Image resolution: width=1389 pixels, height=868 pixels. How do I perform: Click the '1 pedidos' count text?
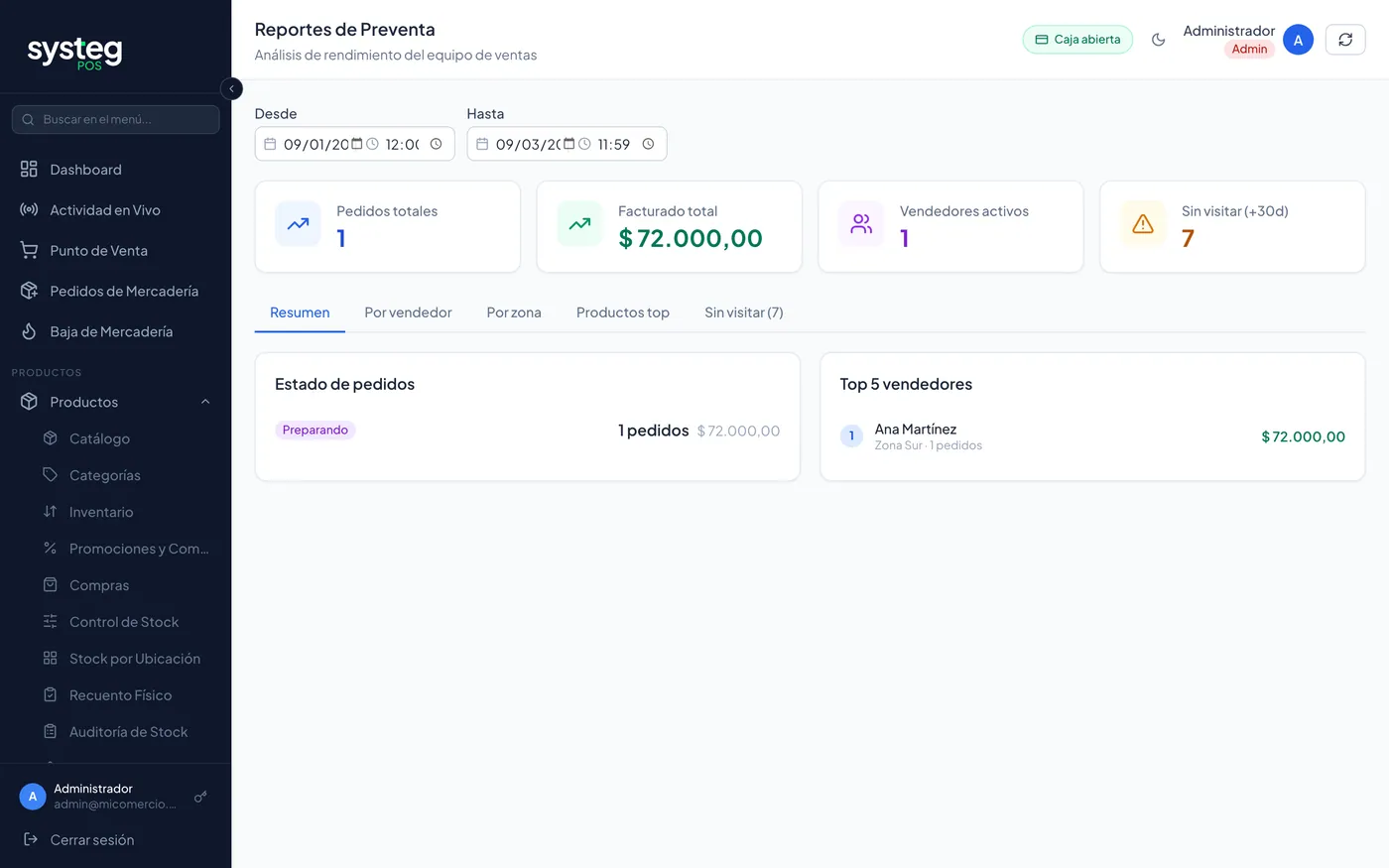tap(654, 431)
